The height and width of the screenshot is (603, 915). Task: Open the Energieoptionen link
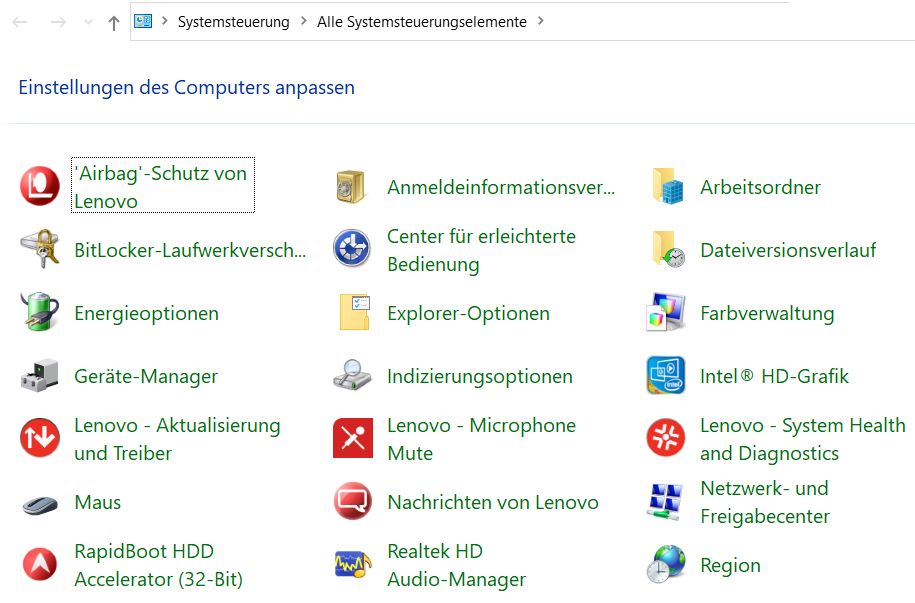[x=146, y=313]
